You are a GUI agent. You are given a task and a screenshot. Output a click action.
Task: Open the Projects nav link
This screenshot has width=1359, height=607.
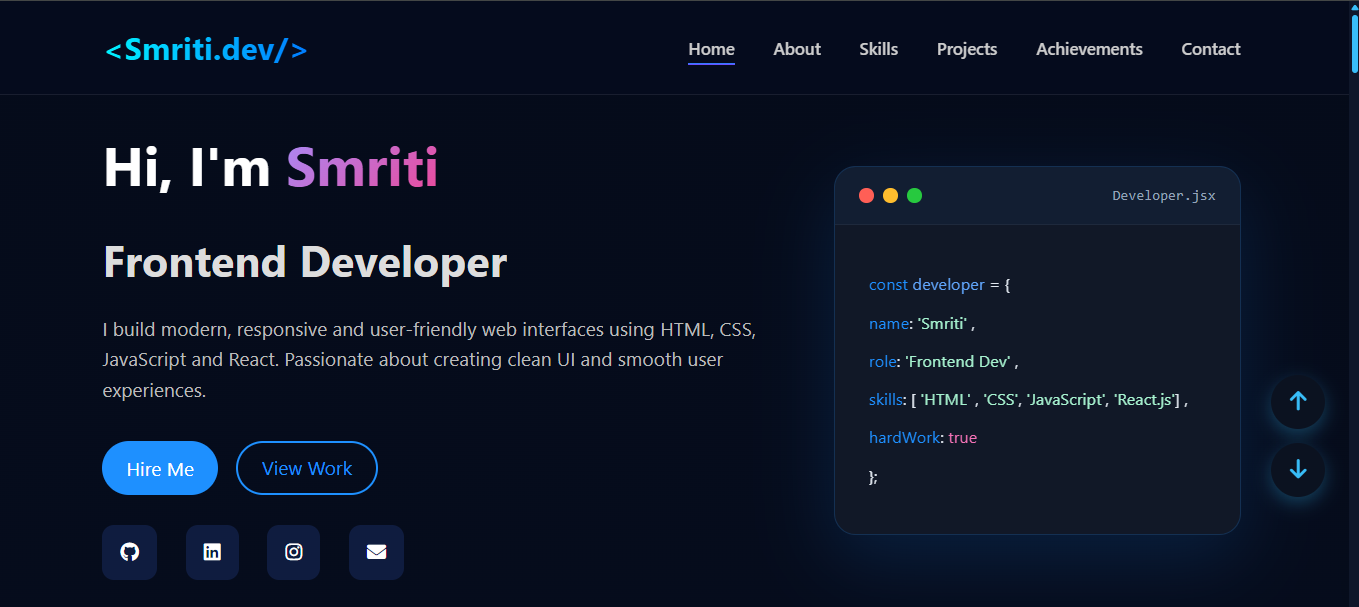coord(967,49)
